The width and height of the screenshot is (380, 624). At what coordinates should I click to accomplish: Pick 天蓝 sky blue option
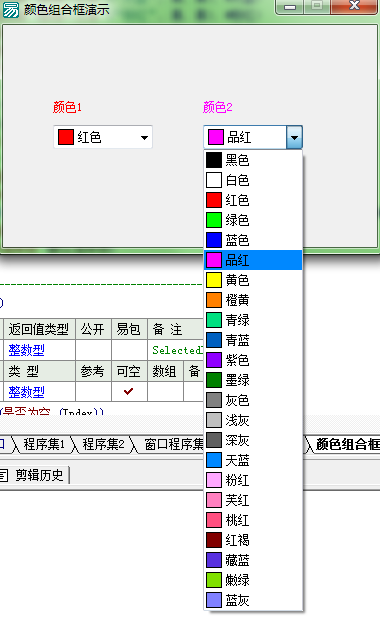[253, 460]
